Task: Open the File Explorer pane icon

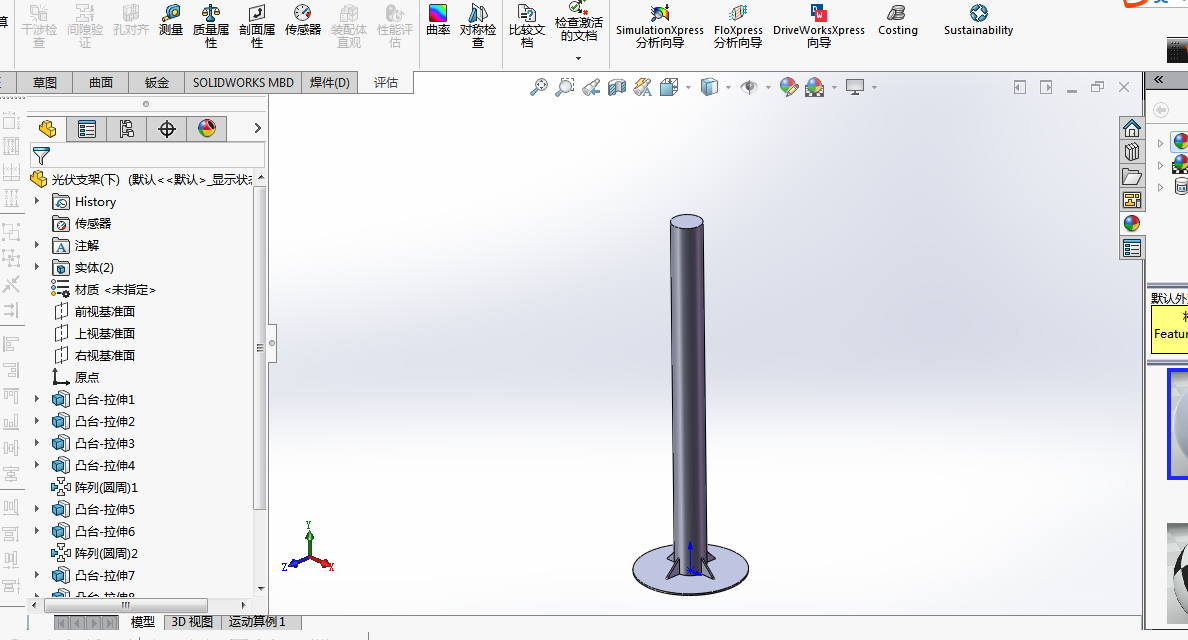Action: click(x=1132, y=176)
